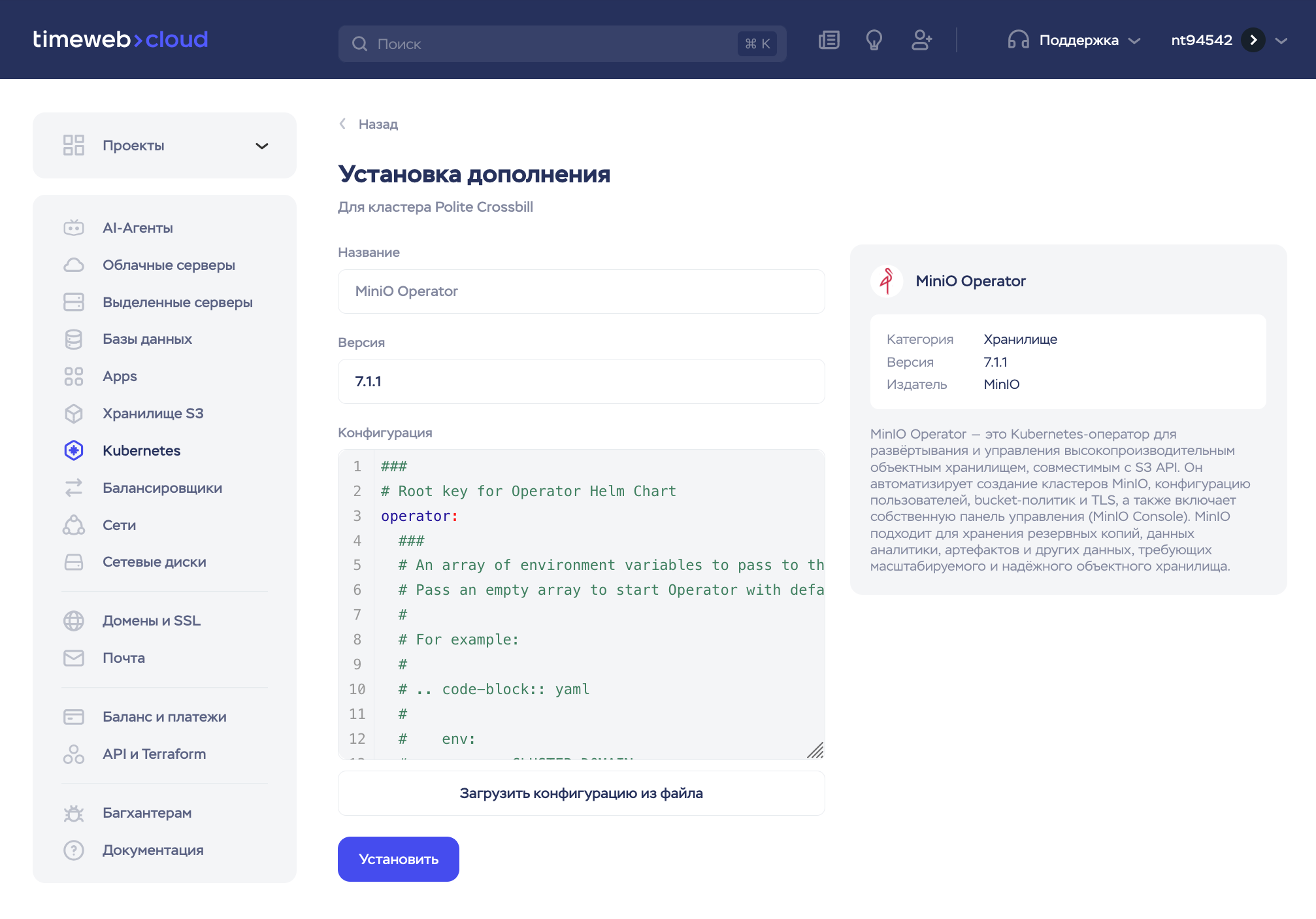The image size is (1316, 919).
Task: Click the Поиск search field
Action: [562, 44]
